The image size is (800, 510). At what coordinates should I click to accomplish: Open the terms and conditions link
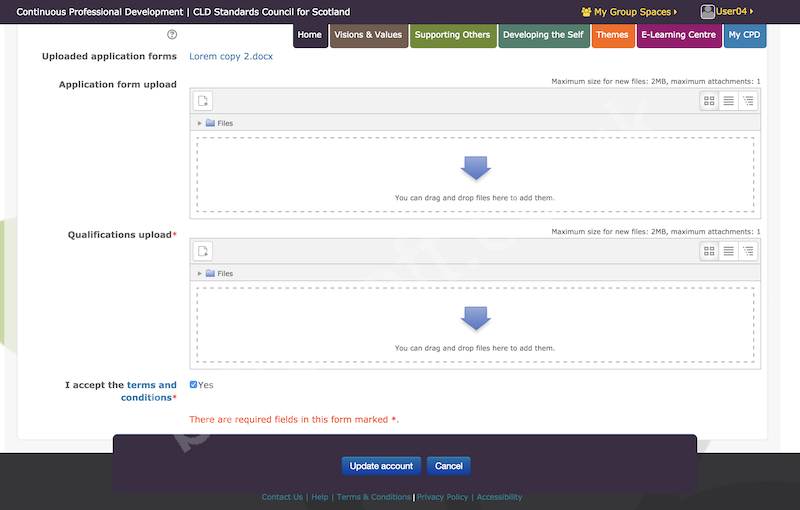[x=149, y=391]
